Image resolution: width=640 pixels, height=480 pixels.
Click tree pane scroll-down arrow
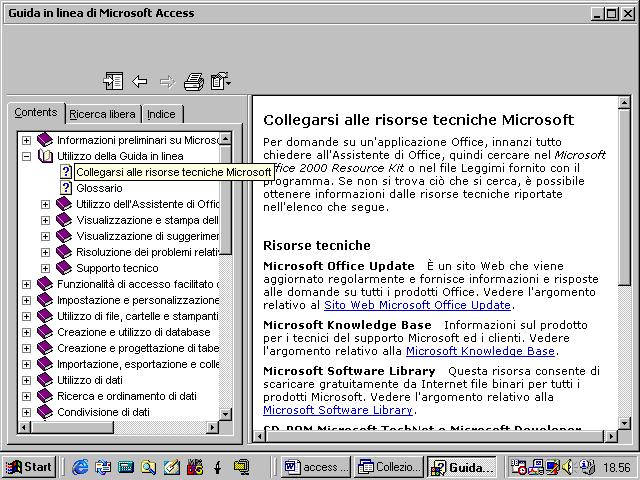225,414
